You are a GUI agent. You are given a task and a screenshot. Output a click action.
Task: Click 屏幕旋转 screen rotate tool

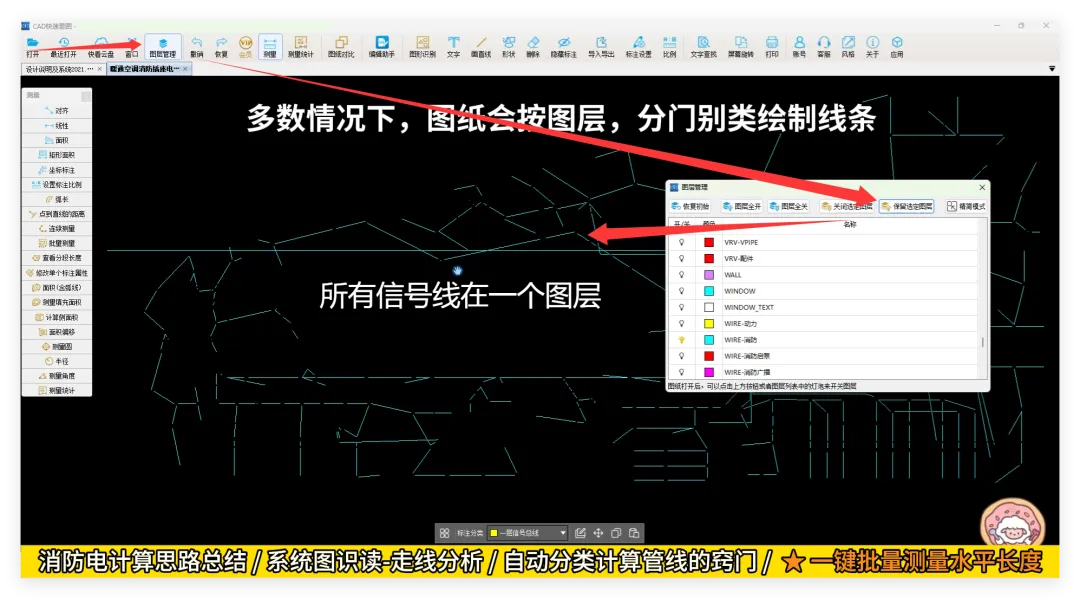pyautogui.click(x=740, y=47)
